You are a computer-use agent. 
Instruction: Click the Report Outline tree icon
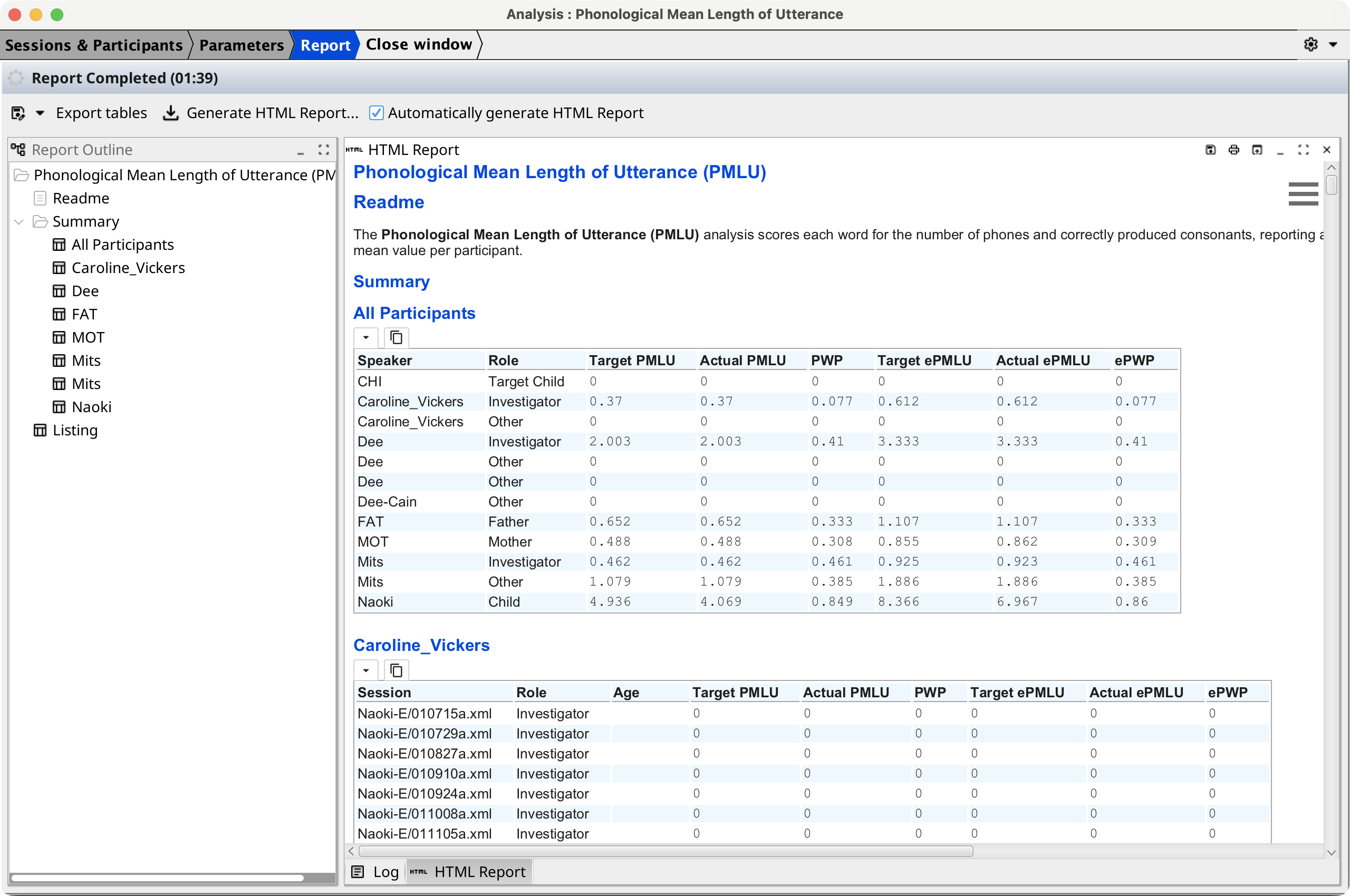click(x=18, y=150)
